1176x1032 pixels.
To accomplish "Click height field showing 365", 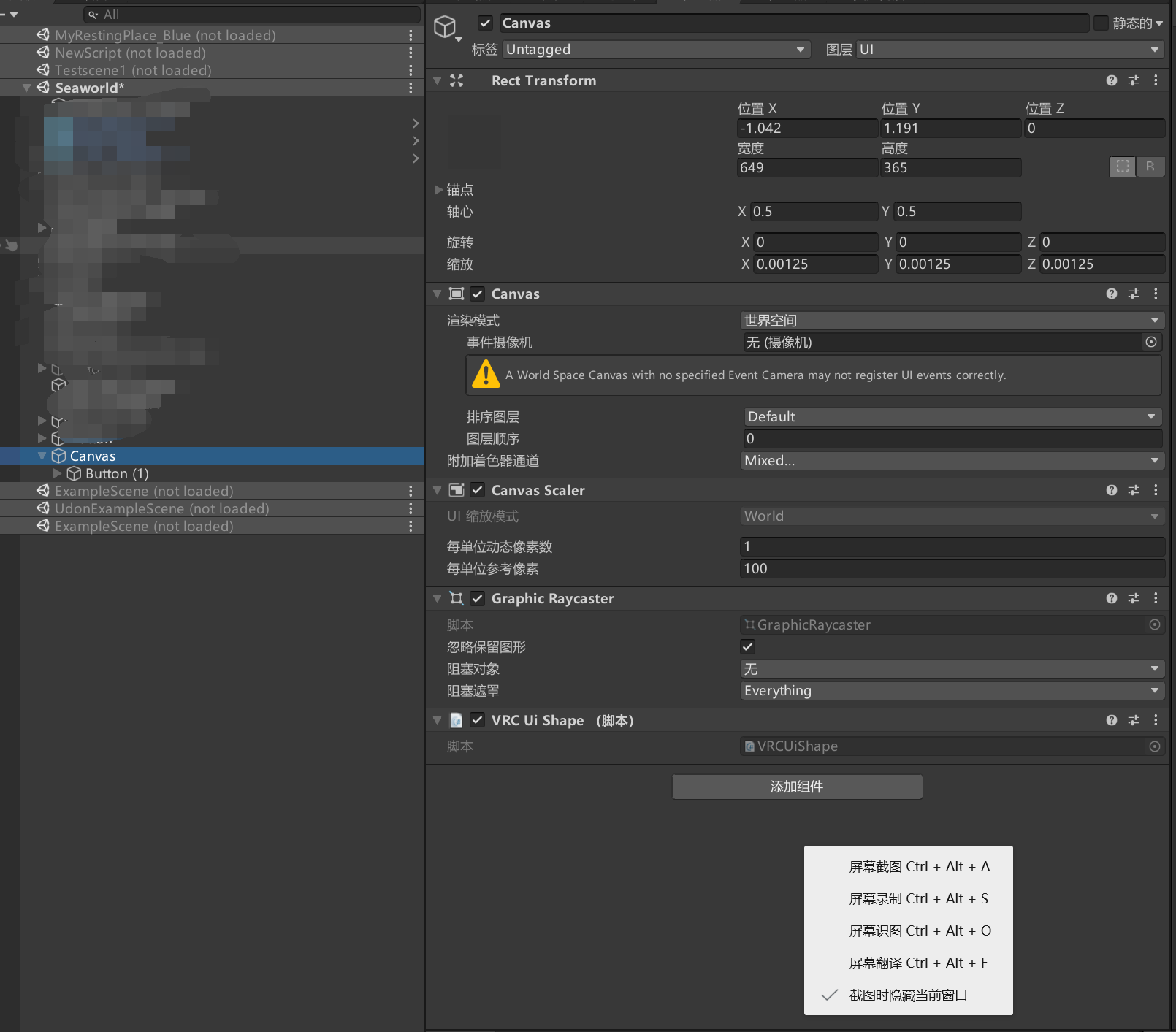I will pyautogui.click(x=951, y=168).
